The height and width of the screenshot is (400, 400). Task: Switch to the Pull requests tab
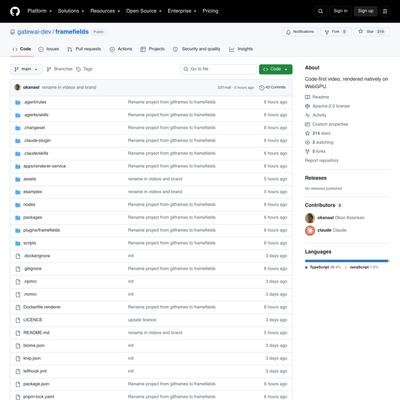click(84, 49)
